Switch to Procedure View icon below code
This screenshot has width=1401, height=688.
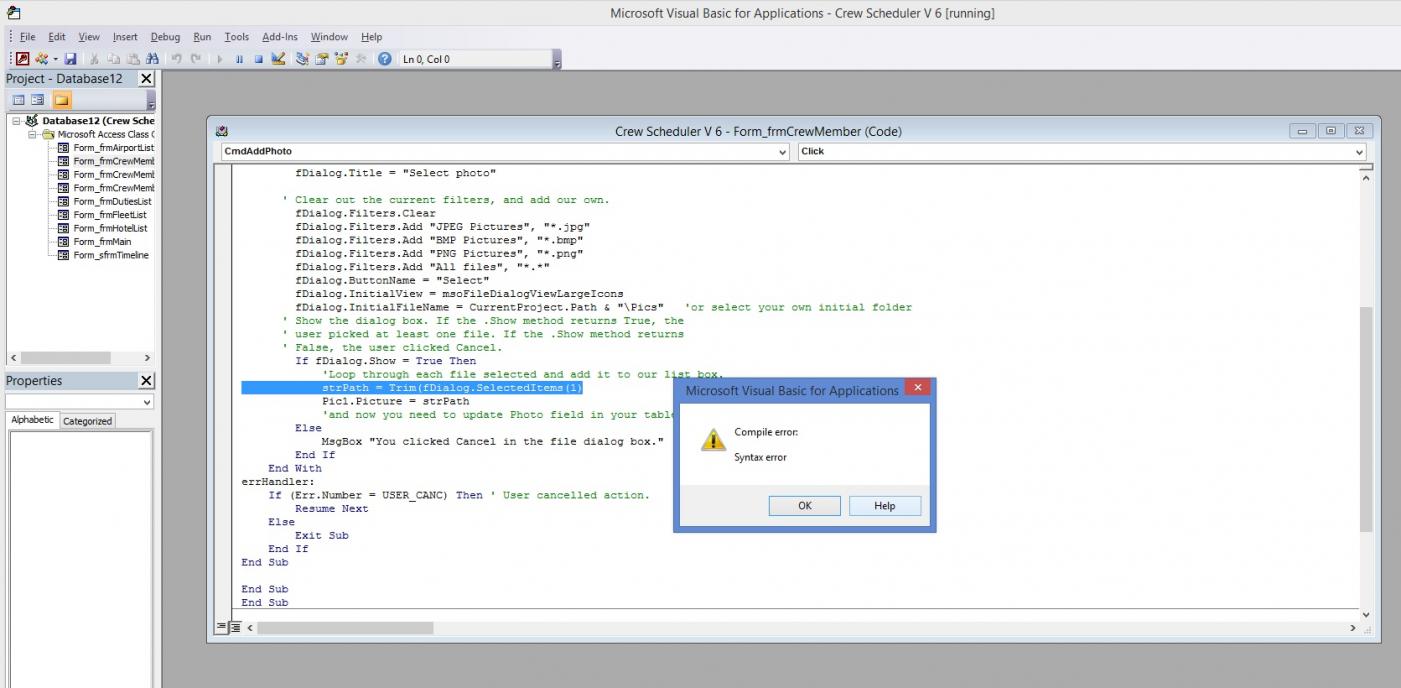(x=222, y=627)
